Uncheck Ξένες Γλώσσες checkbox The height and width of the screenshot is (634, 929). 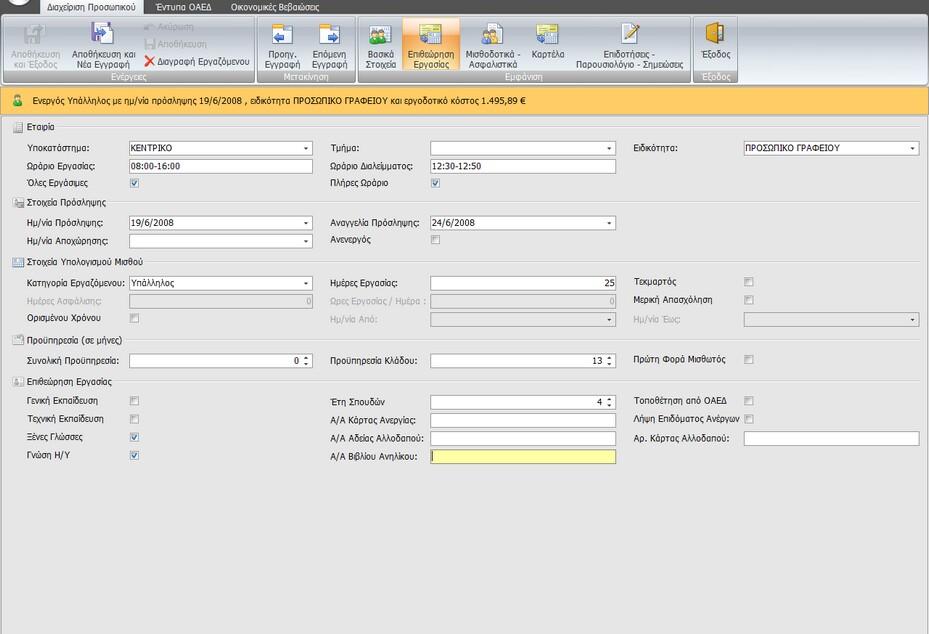(x=134, y=437)
